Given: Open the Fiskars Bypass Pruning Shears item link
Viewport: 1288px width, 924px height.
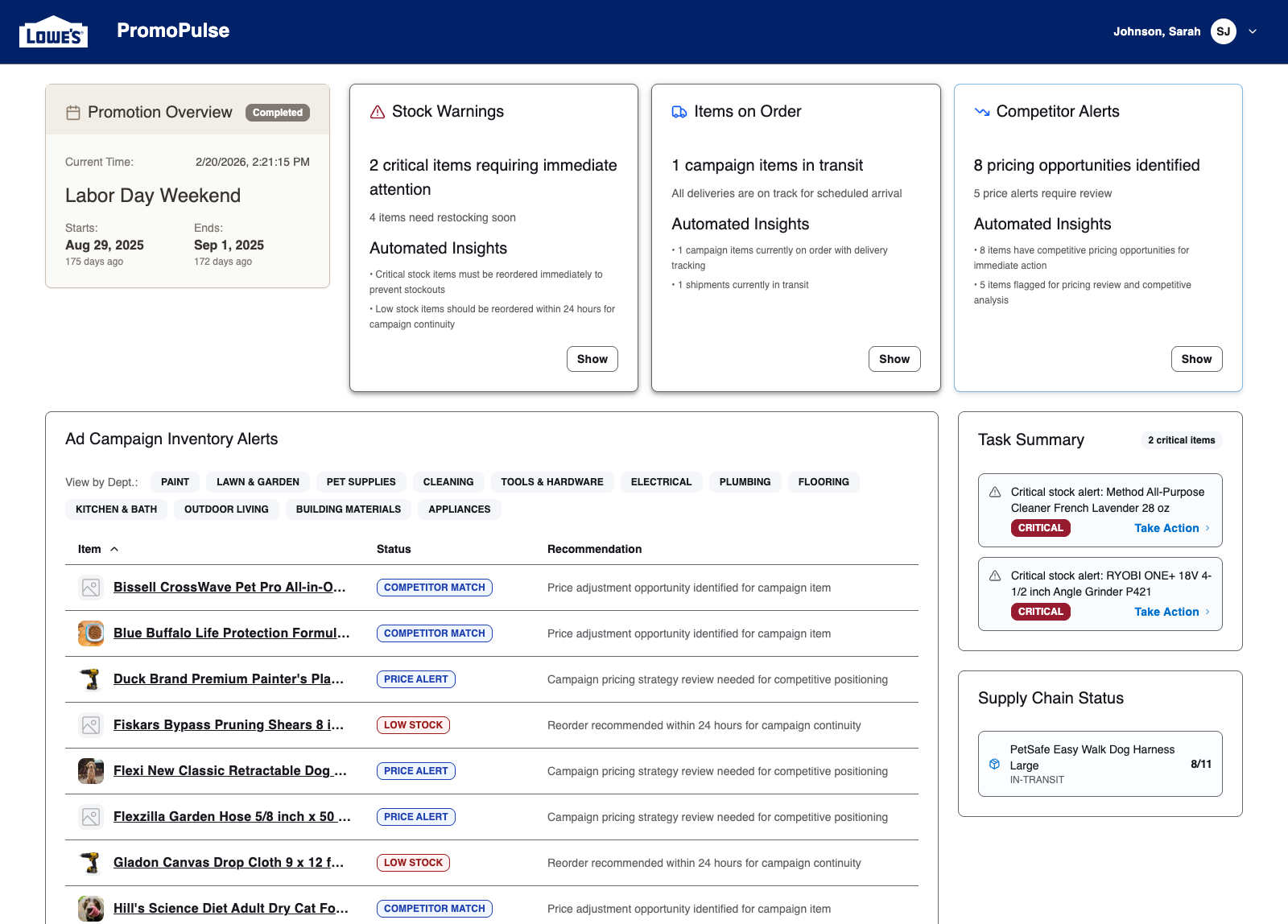Looking at the screenshot, I should [x=229, y=724].
